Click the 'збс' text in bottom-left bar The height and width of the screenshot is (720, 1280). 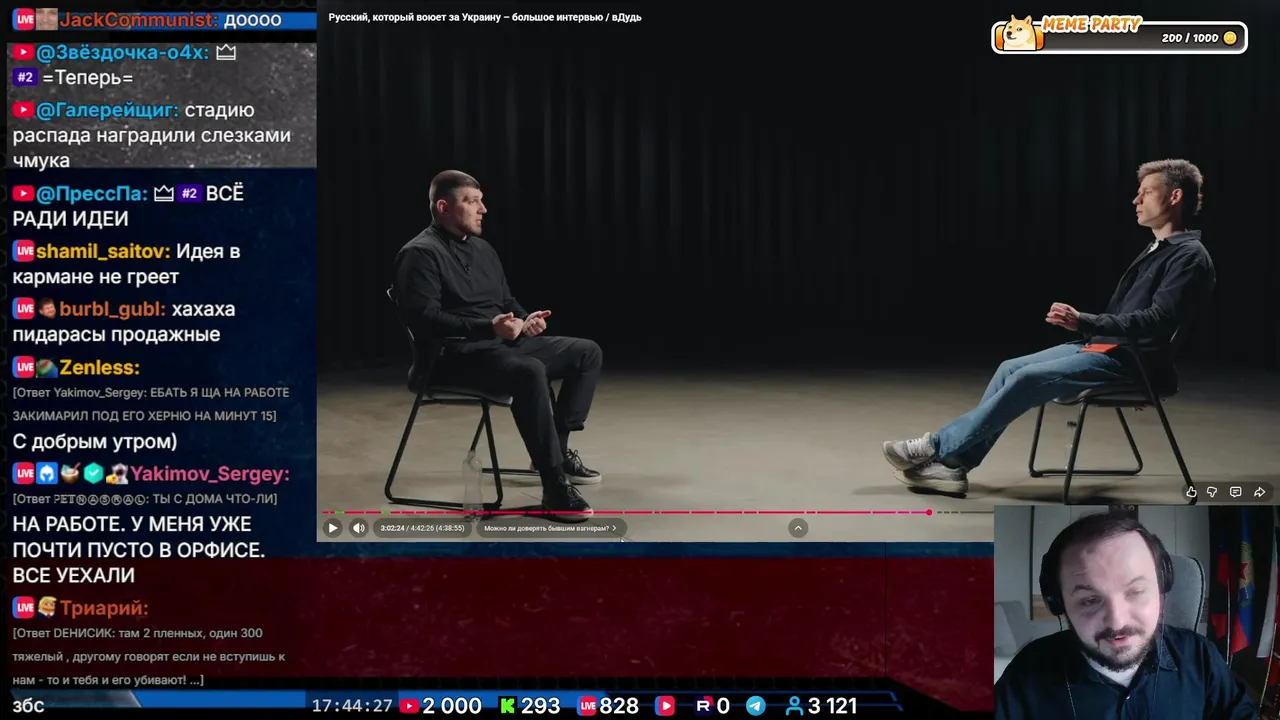(x=28, y=706)
